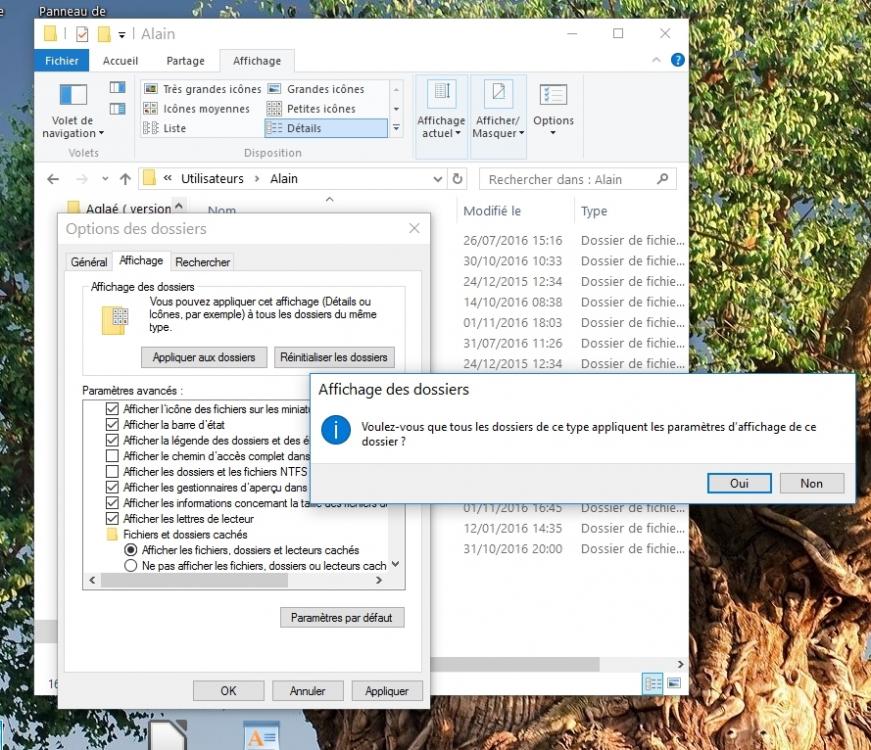Open the blue help question mark
871x750 pixels.
pos(677,60)
